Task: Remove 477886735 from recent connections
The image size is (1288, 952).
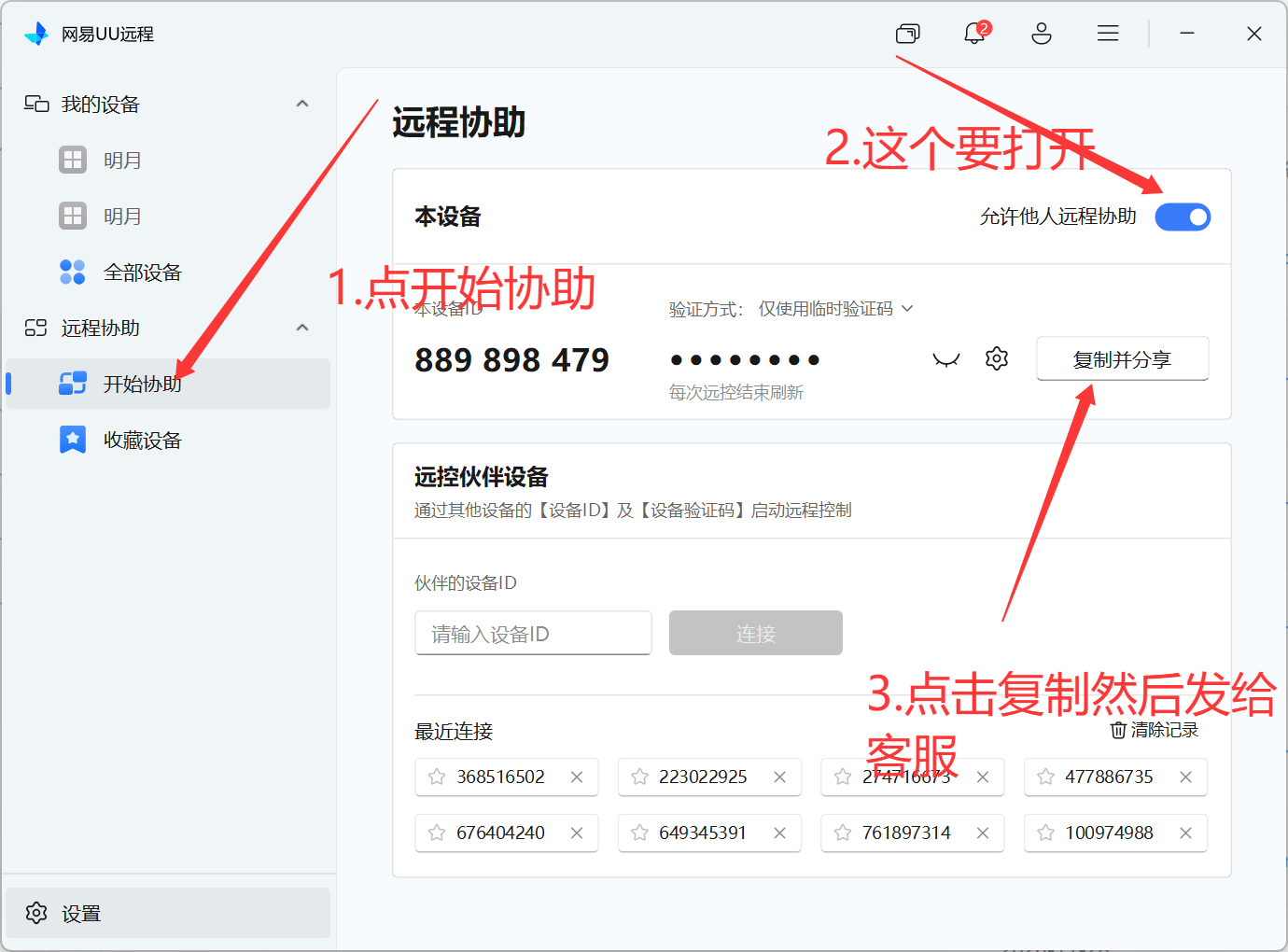Action: pos(1185,777)
